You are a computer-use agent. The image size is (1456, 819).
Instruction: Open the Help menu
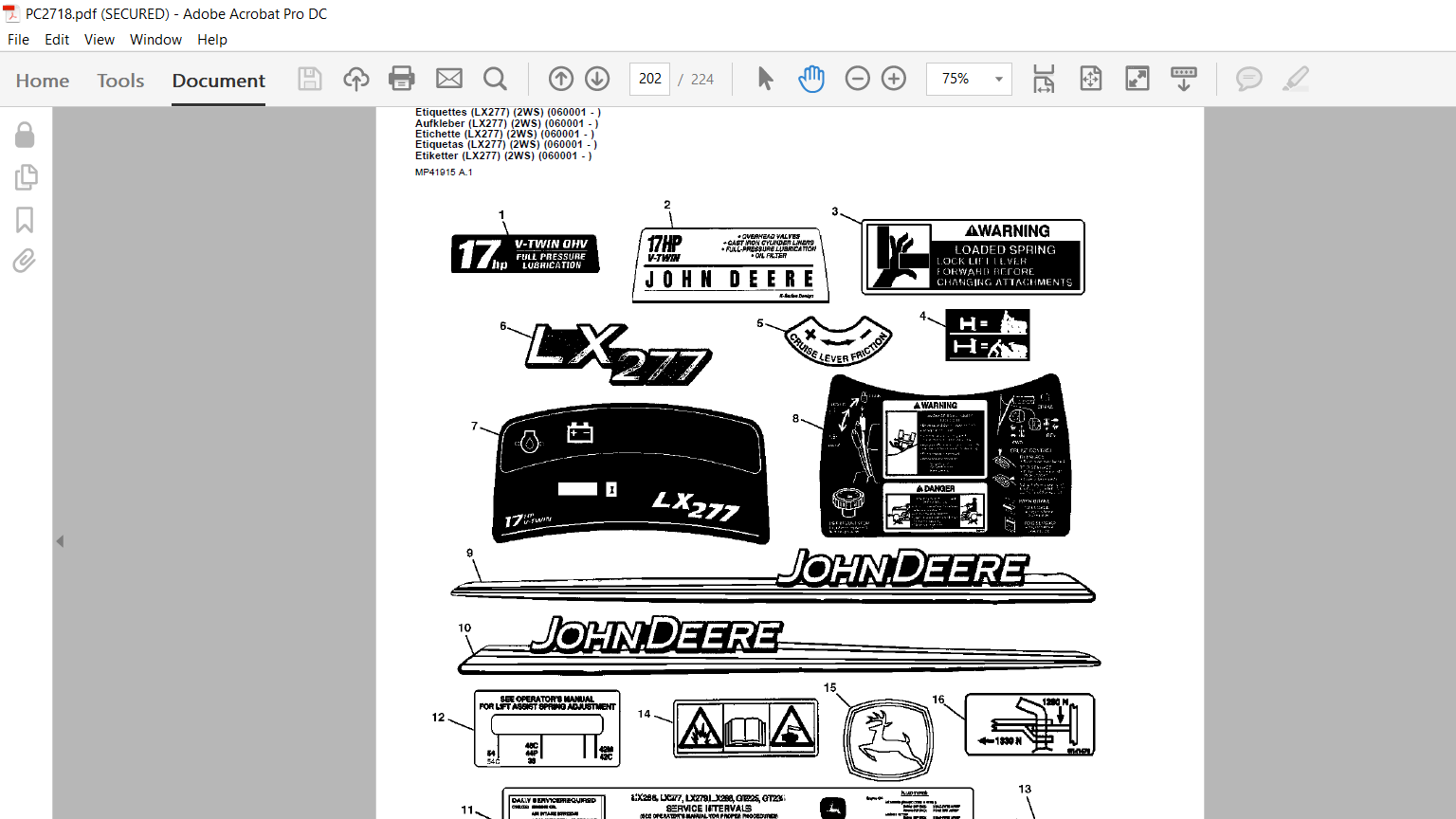tap(212, 40)
